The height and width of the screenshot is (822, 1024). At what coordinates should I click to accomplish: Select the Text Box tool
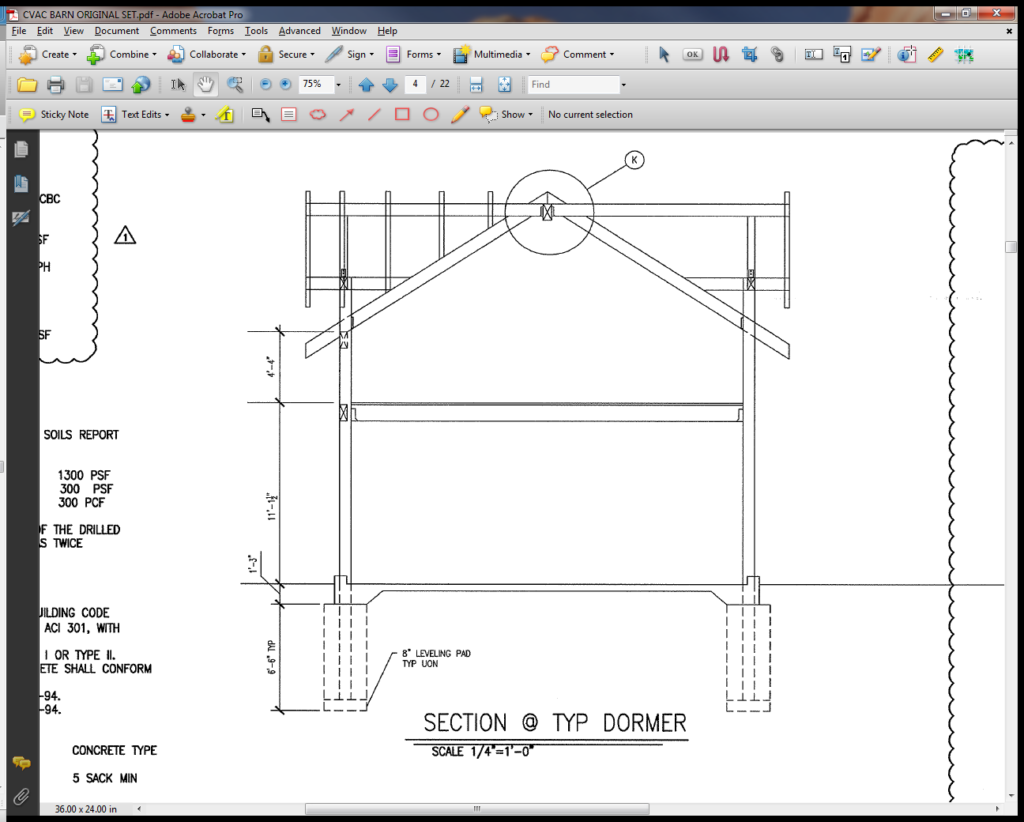tap(289, 115)
